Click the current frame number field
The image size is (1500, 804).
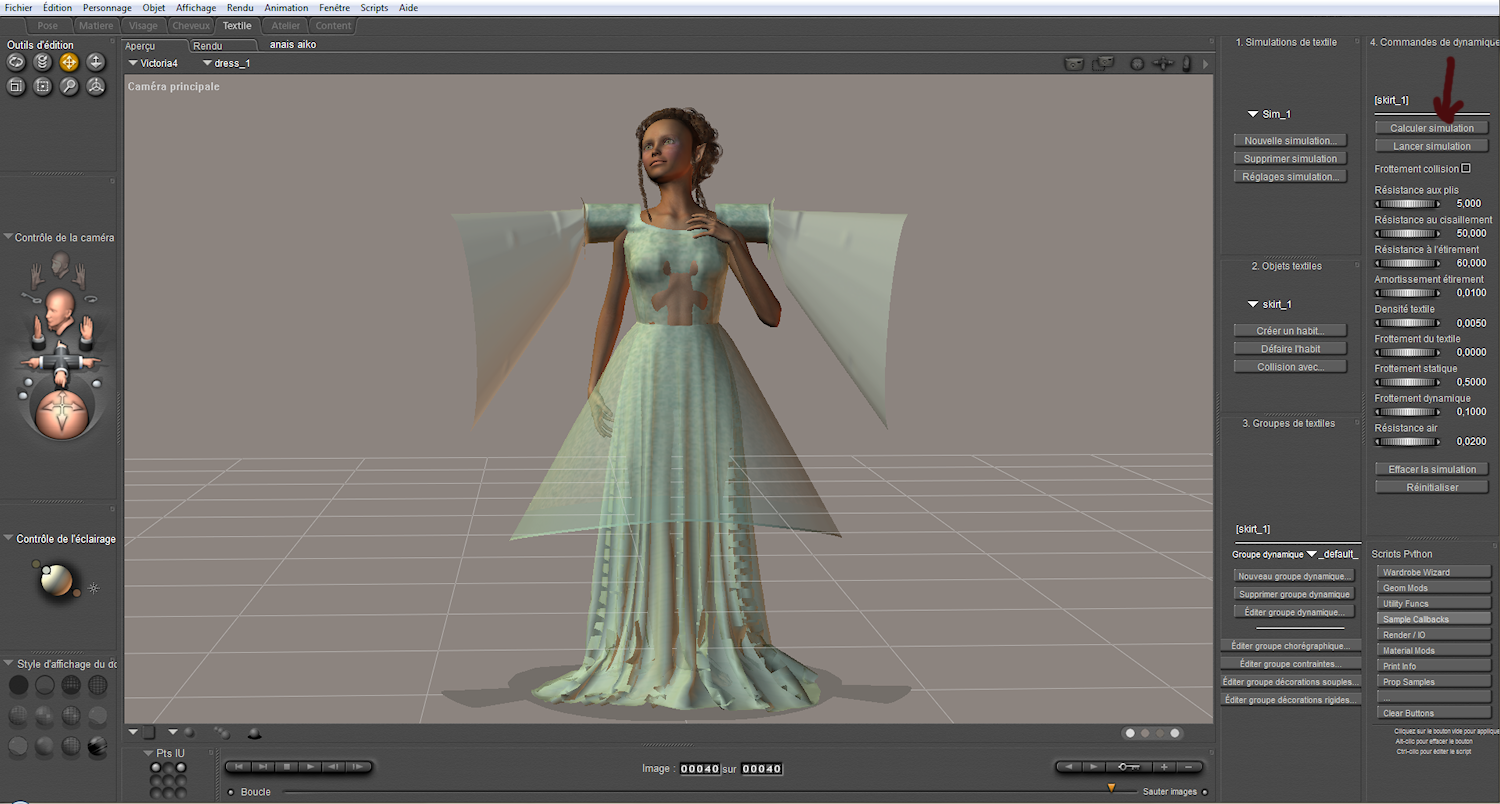pyautogui.click(x=699, y=769)
